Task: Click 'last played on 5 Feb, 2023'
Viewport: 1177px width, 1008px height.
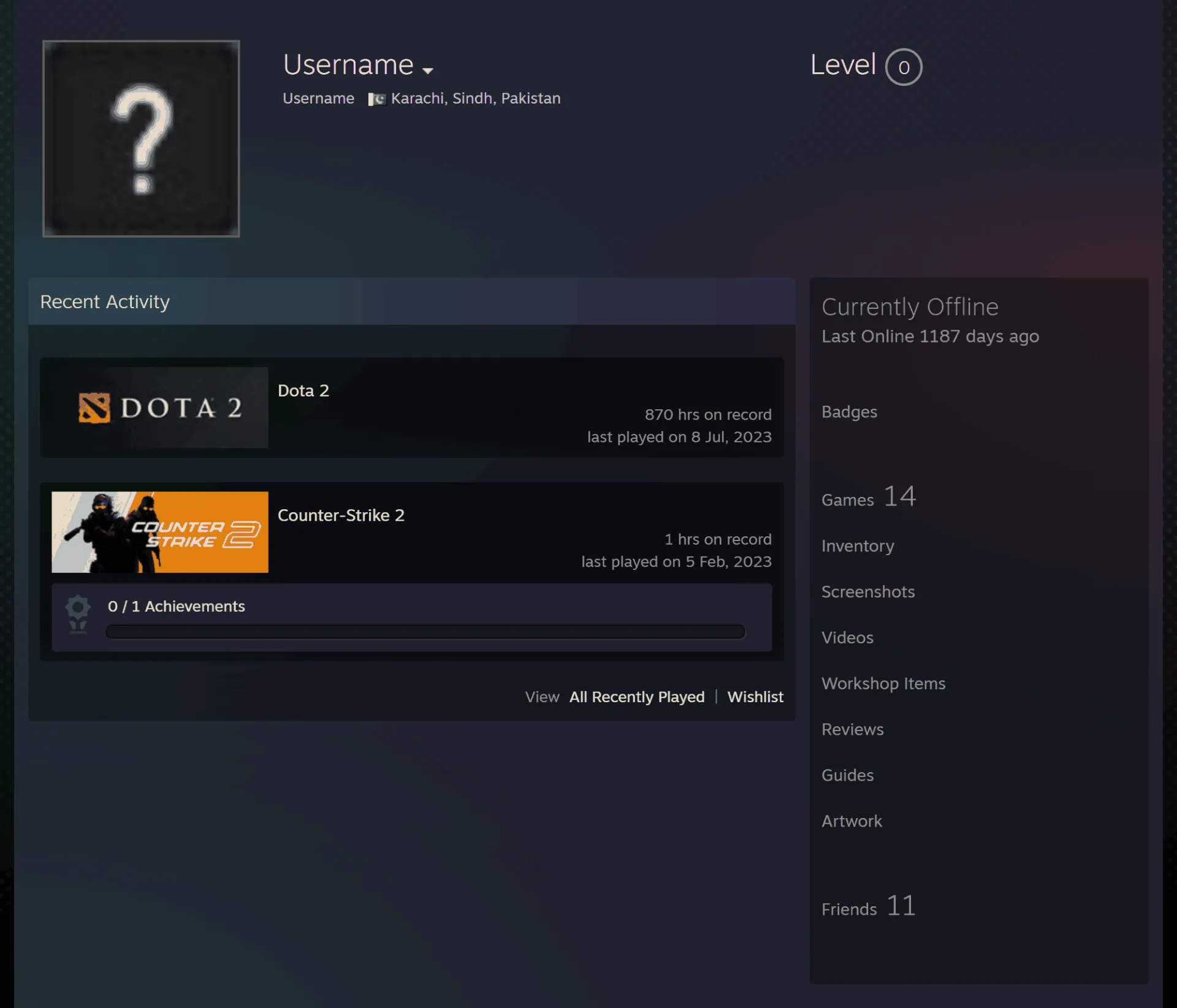Action: [x=676, y=562]
